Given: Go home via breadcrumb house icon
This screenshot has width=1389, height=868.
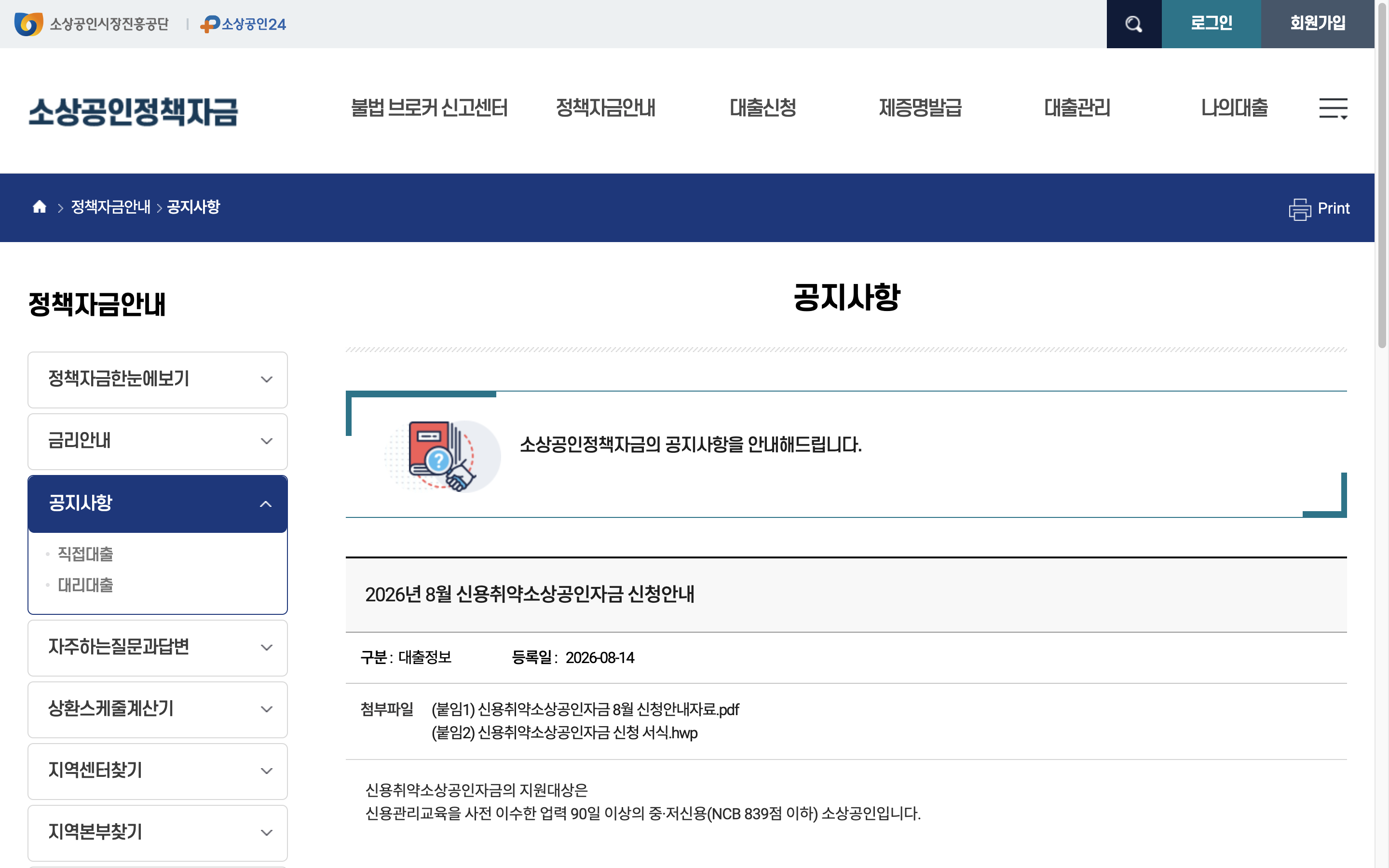Looking at the screenshot, I should tap(40, 207).
